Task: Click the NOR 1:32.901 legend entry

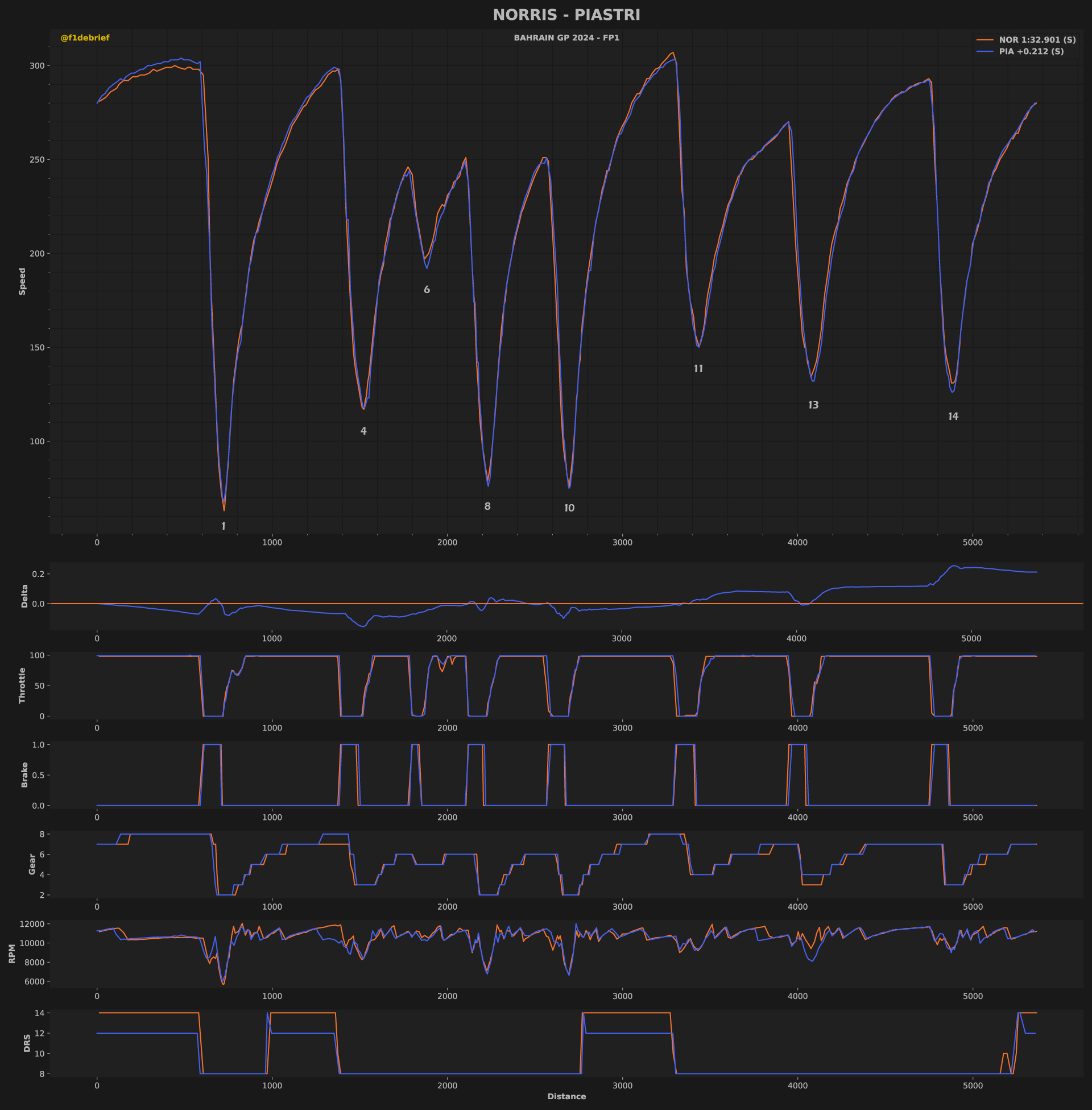Action: pos(1037,40)
